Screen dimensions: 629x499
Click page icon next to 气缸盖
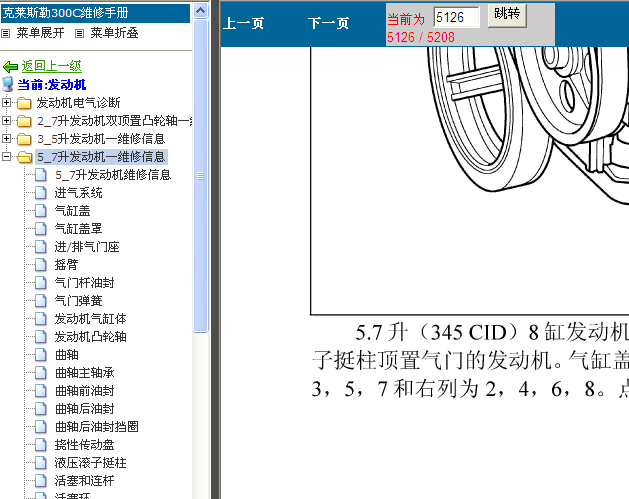click(41, 211)
